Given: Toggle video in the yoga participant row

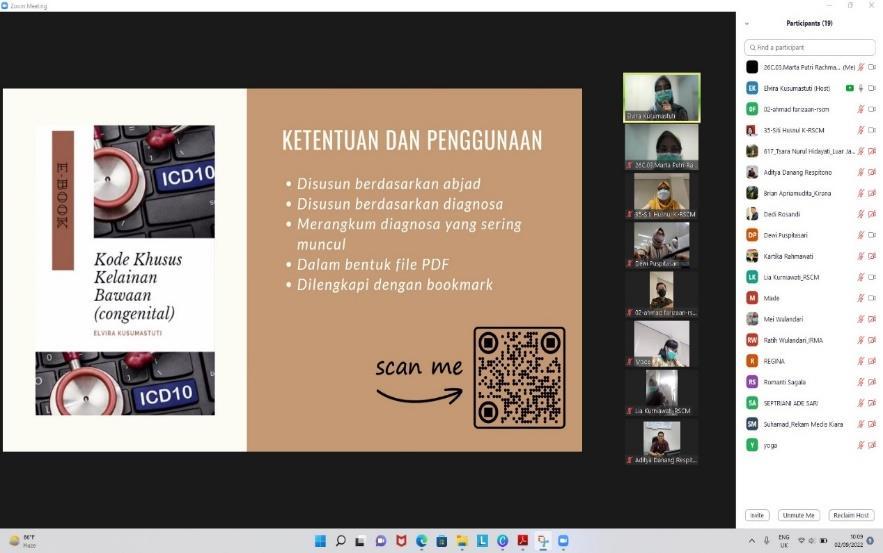Looking at the screenshot, I should point(872,445).
